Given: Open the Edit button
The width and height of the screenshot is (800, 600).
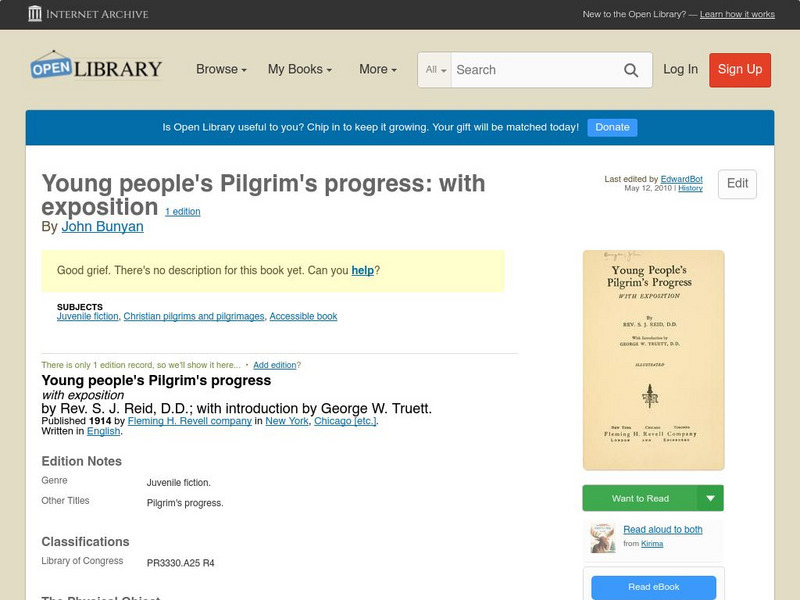Looking at the screenshot, I should 736,184.
